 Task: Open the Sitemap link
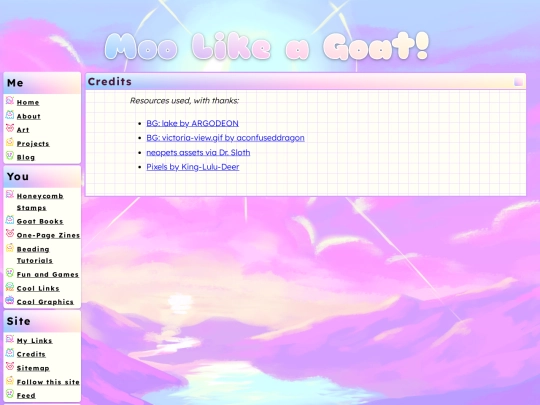tap(33, 368)
